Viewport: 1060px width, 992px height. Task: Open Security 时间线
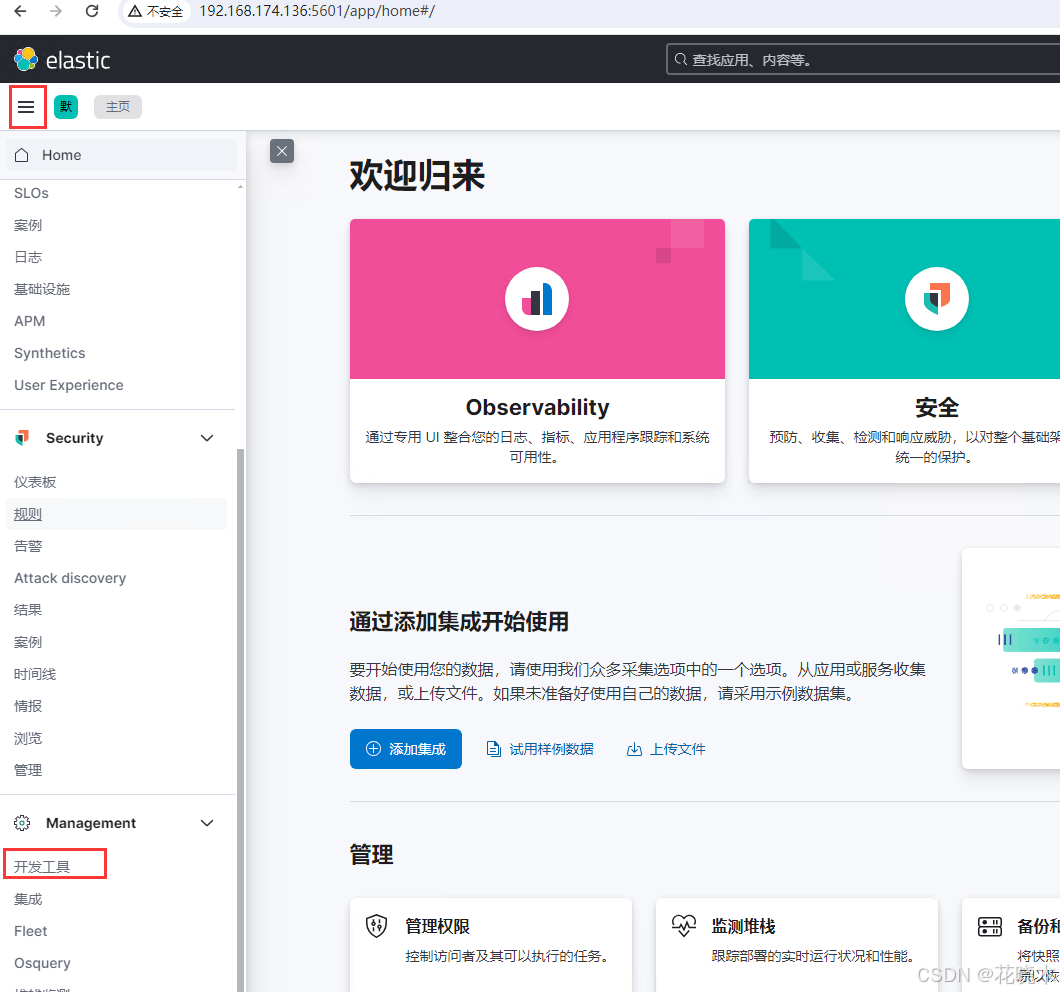coord(35,674)
